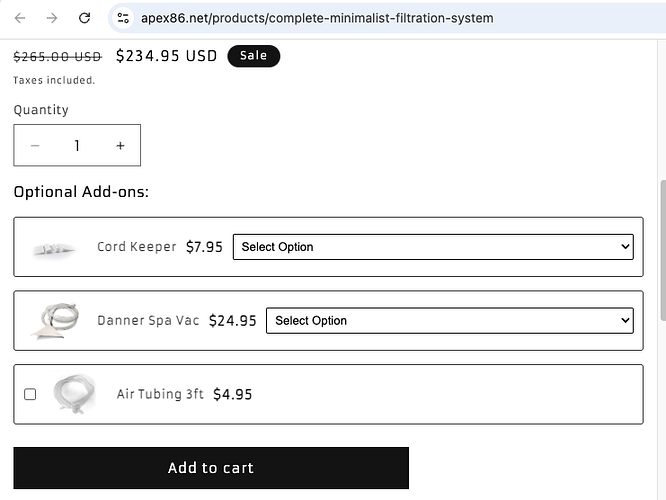Image resolution: width=666 pixels, height=500 pixels.
Task: Click the Air Tubing 3ft image
Action: 74,394
